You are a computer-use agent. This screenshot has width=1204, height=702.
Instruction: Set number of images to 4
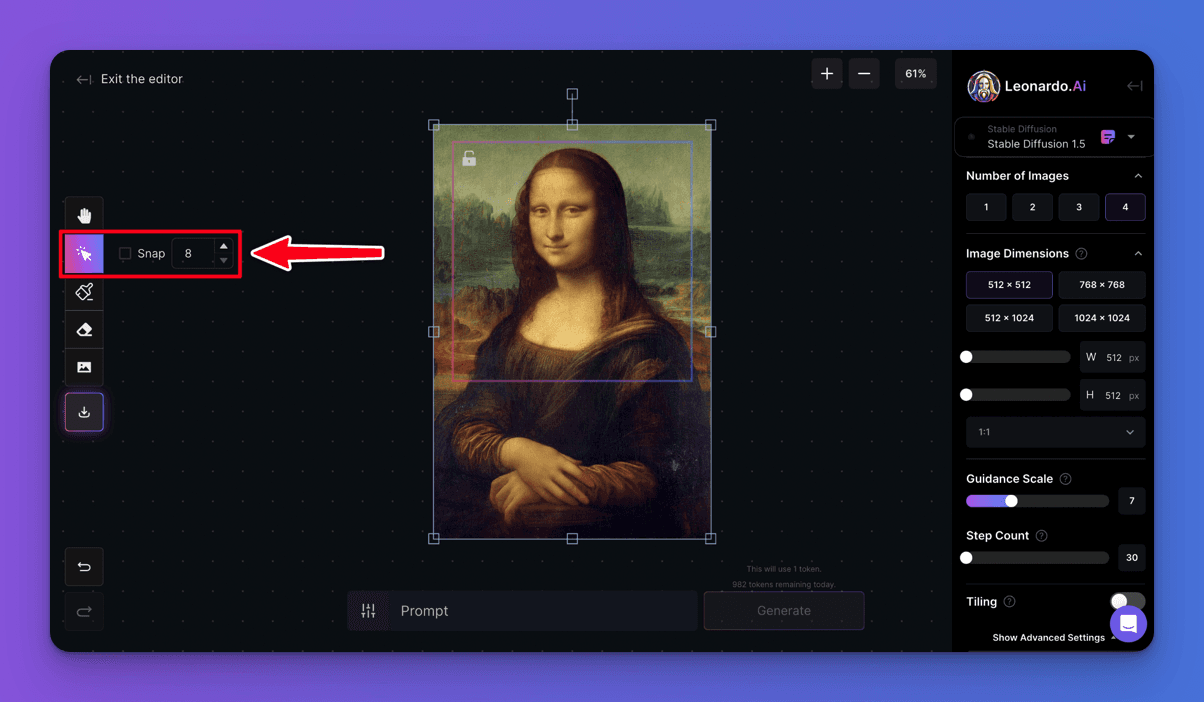point(1125,207)
